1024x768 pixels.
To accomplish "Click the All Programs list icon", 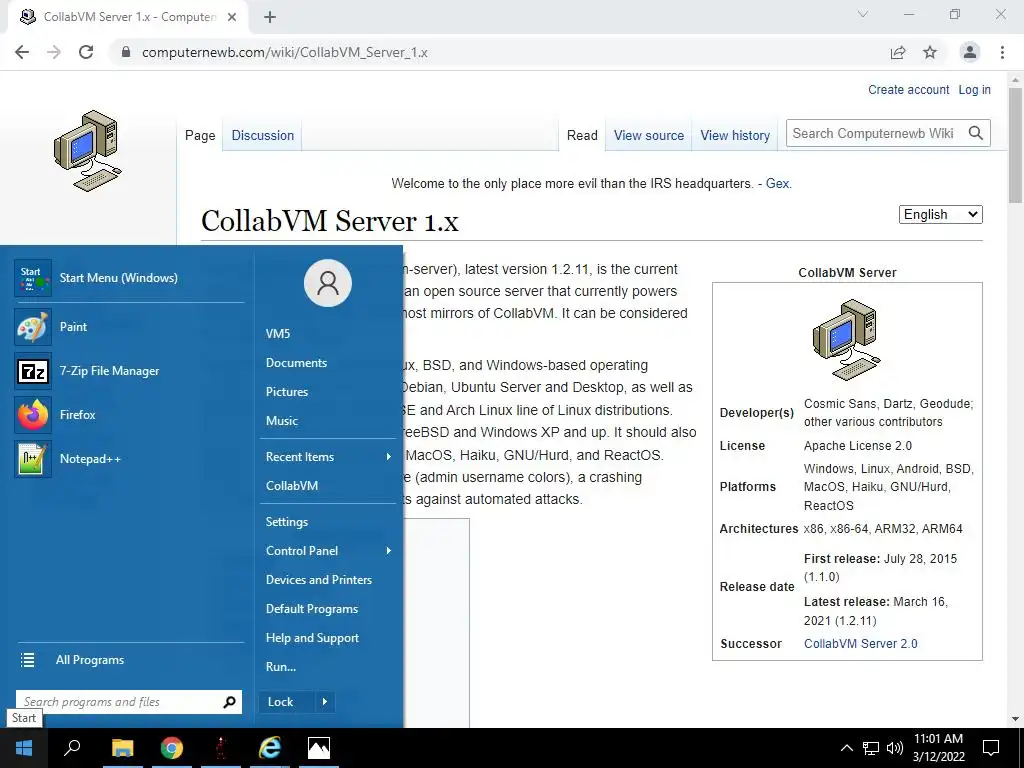I will [27, 660].
